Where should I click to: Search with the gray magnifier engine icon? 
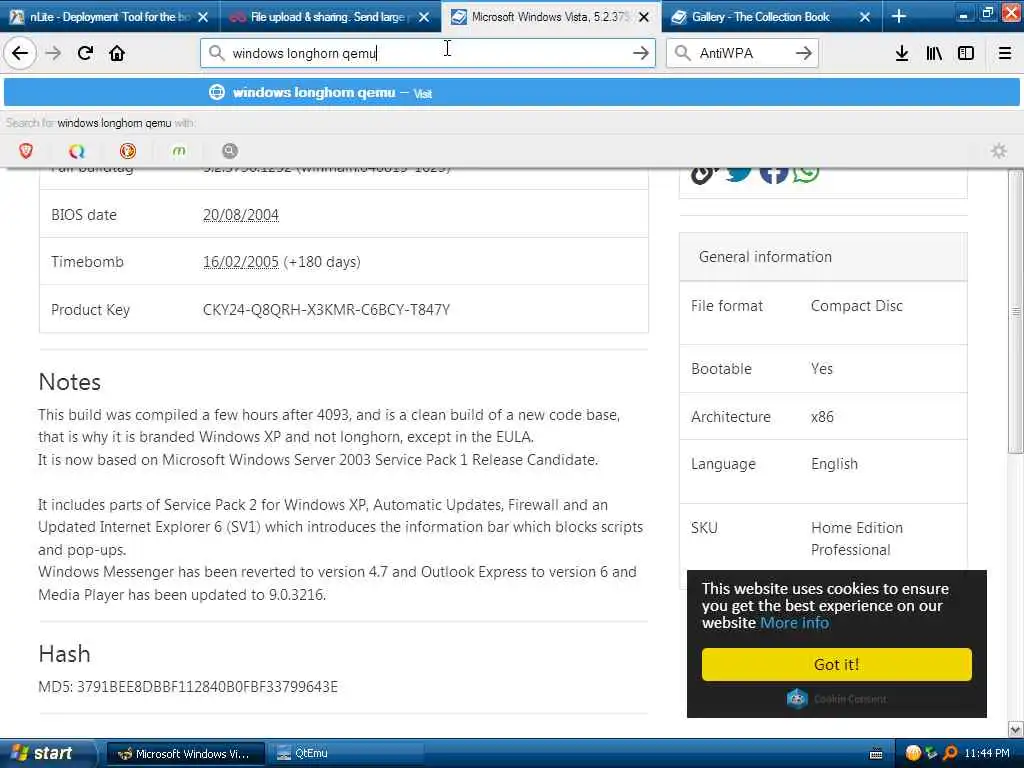click(230, 152)
